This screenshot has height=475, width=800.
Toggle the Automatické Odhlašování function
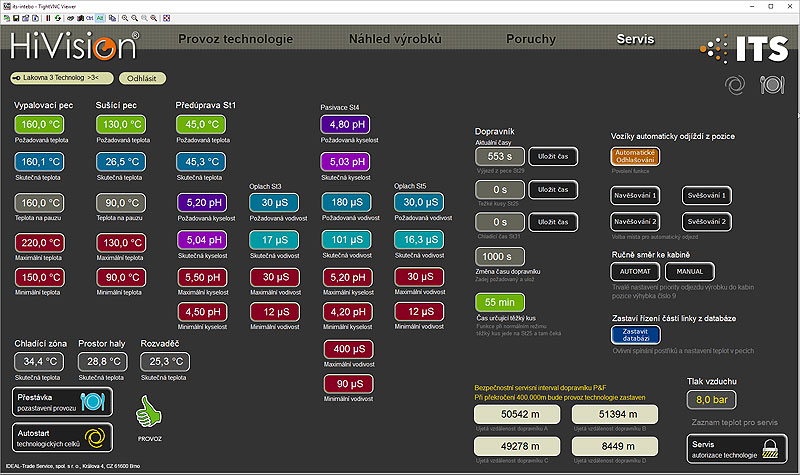636,156
